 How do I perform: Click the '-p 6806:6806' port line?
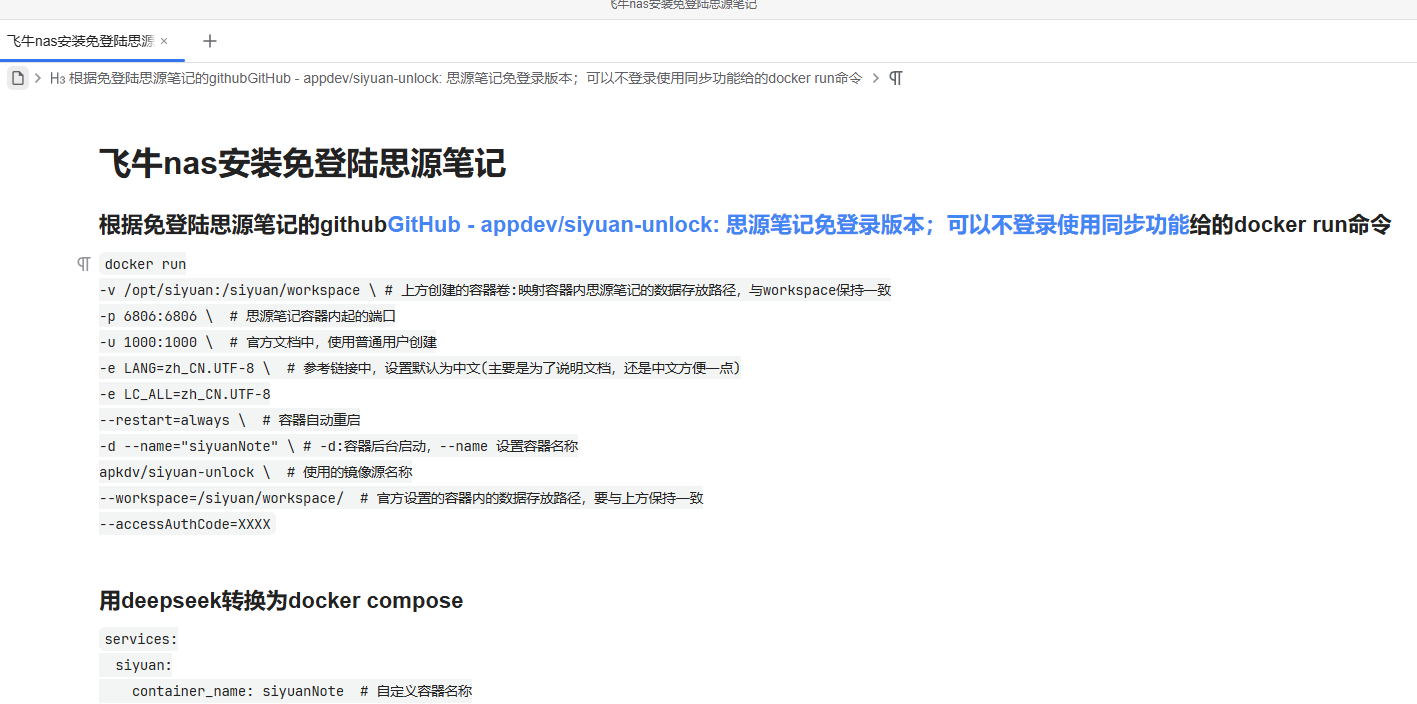click(x=248, y=316)
